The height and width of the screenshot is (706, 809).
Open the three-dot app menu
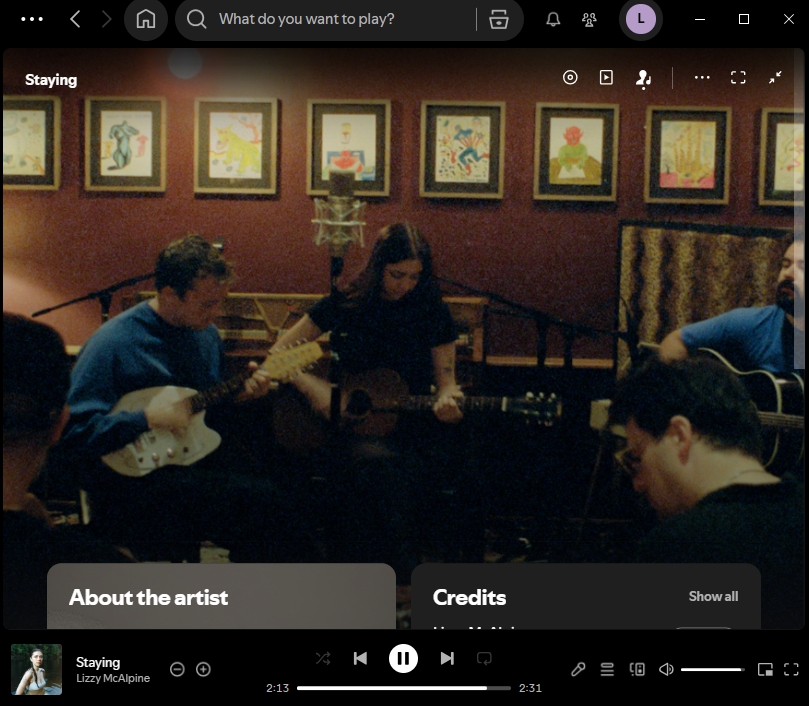(x=31, y=19)
